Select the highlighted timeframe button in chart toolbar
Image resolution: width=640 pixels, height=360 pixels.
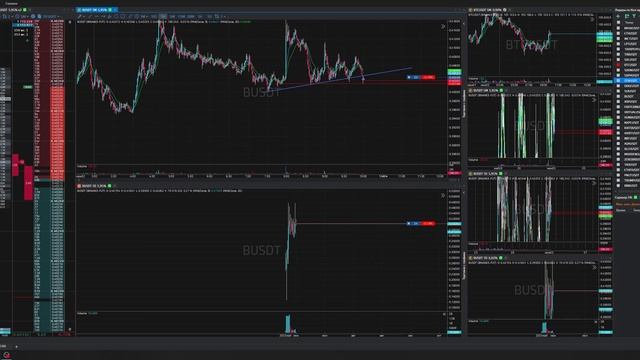[163, 16]
